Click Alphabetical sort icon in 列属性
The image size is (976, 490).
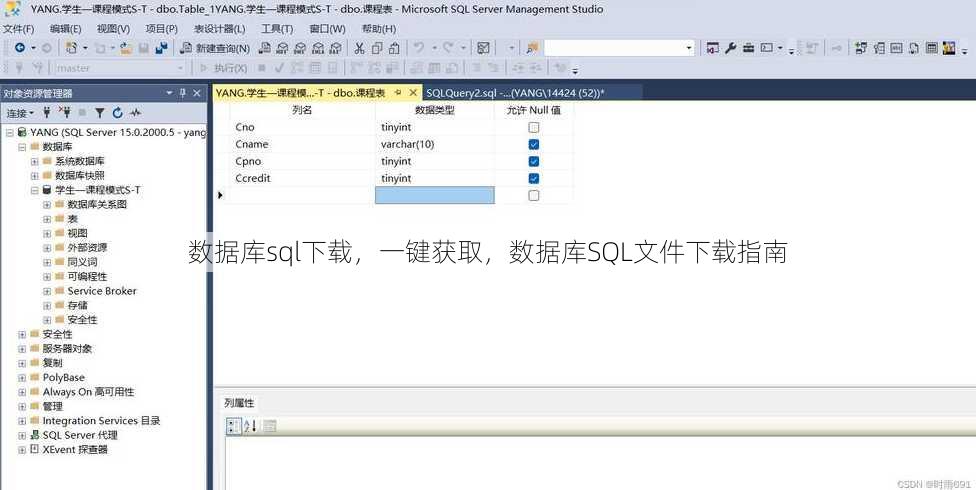250,426
